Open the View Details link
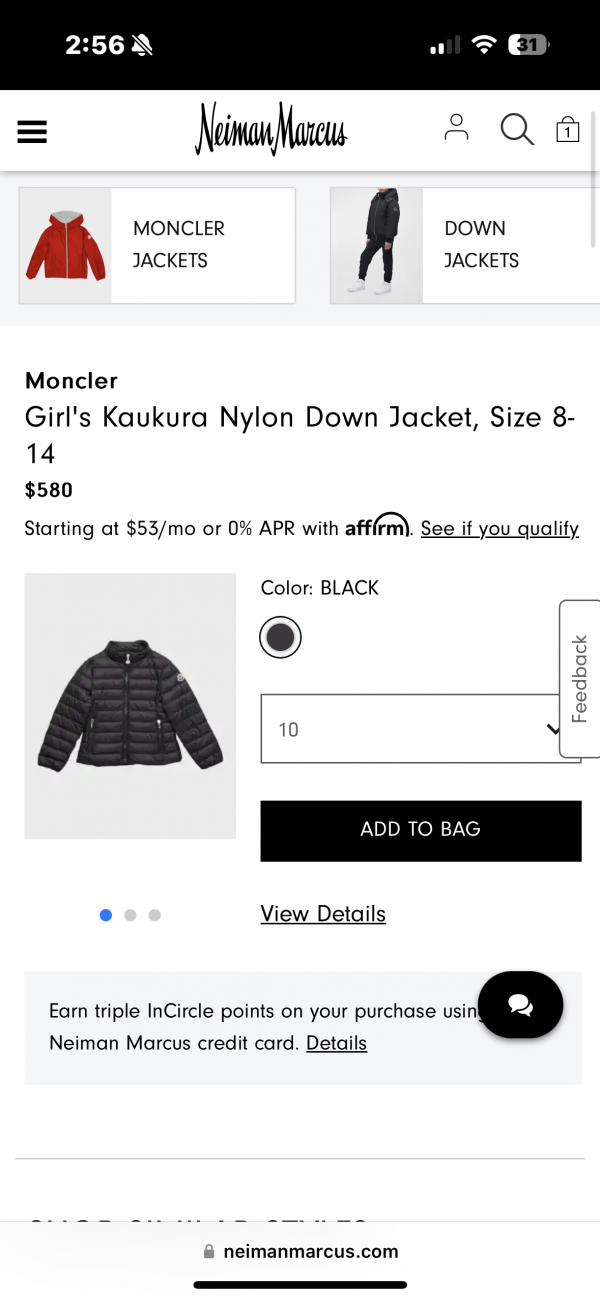 click(323, 914)
